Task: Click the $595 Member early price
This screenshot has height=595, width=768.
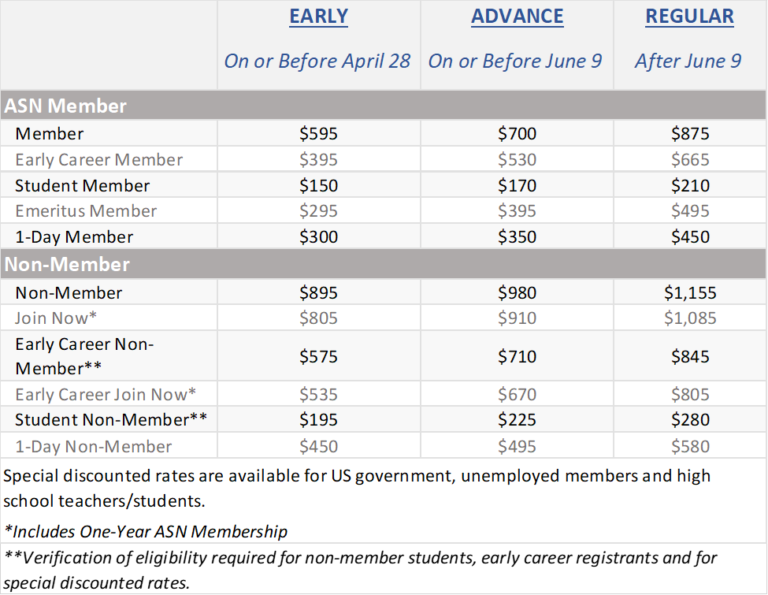Action: tap(319, 134)
